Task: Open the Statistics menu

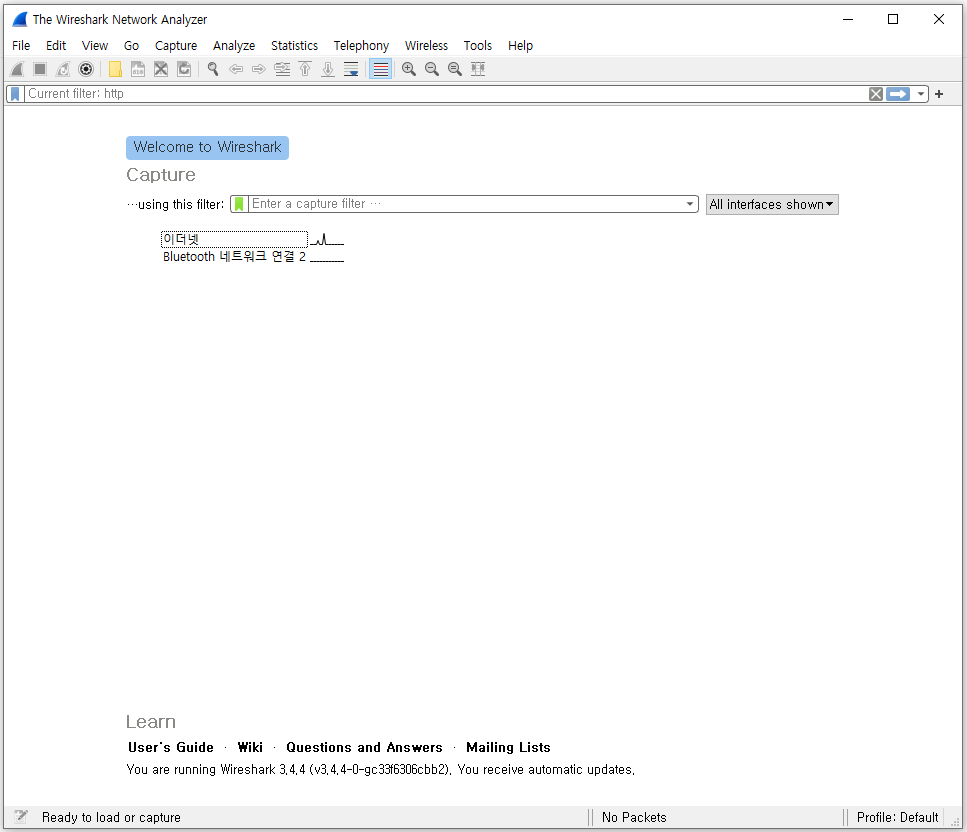Action: [294, 46]
